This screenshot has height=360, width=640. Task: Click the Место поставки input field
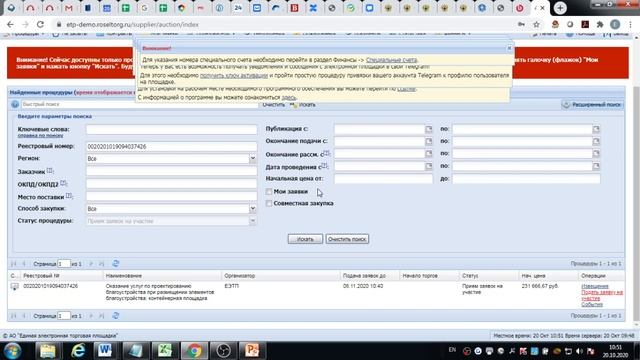pos(171,196)
